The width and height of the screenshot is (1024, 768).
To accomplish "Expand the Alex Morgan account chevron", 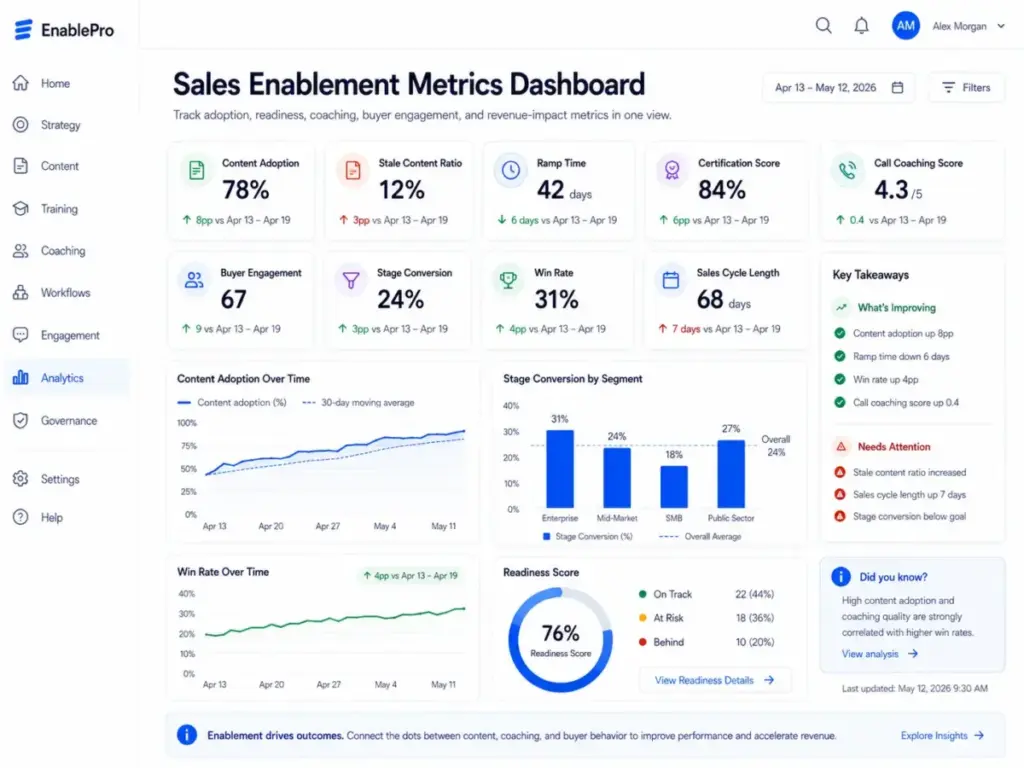I will (1000, 26).
